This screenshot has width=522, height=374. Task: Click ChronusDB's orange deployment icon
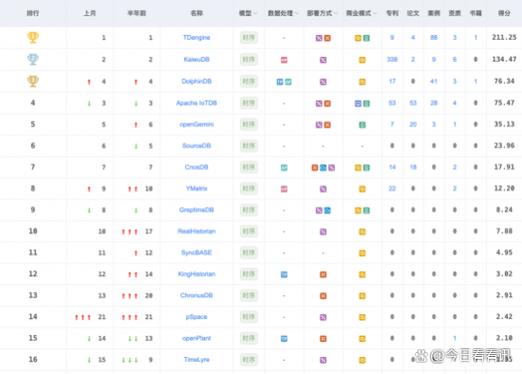(323, 296)
